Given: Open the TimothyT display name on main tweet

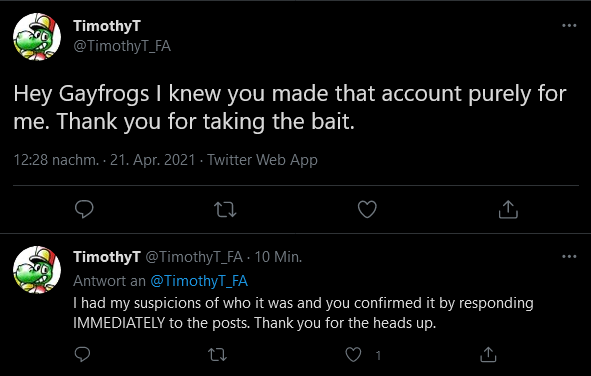Looking at the screenshot, I should pos(107,26).
